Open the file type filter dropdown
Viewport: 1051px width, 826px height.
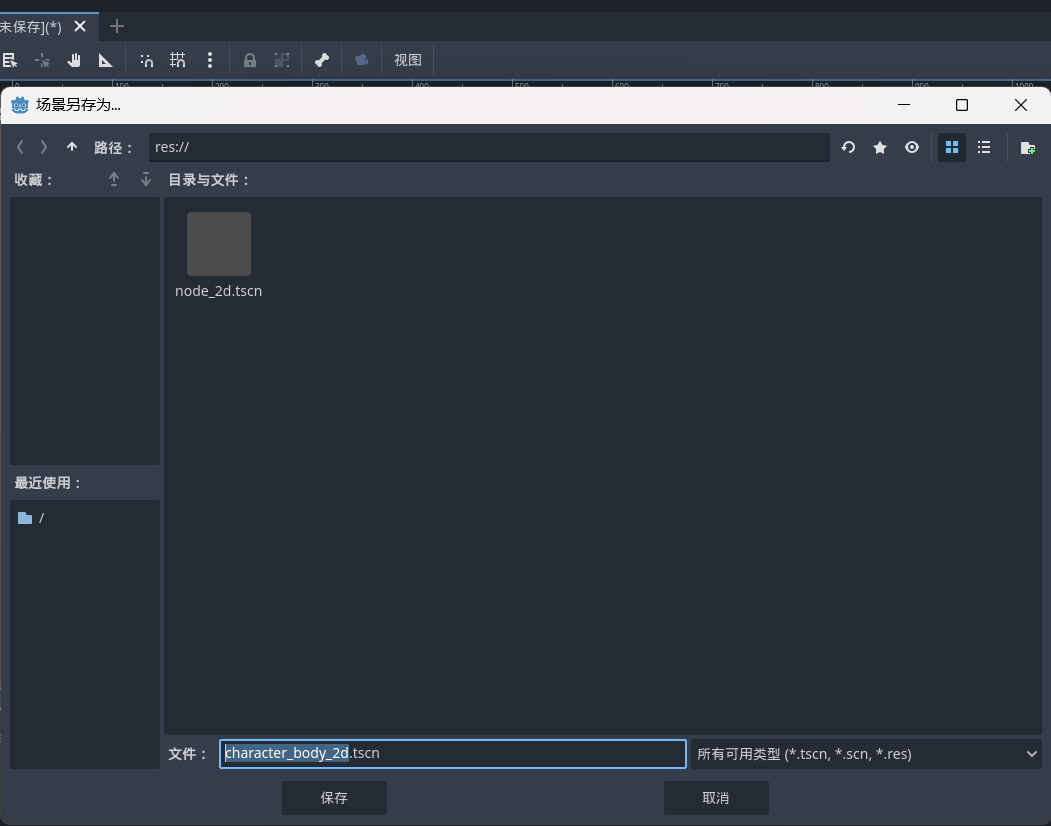tap(866, 754)
